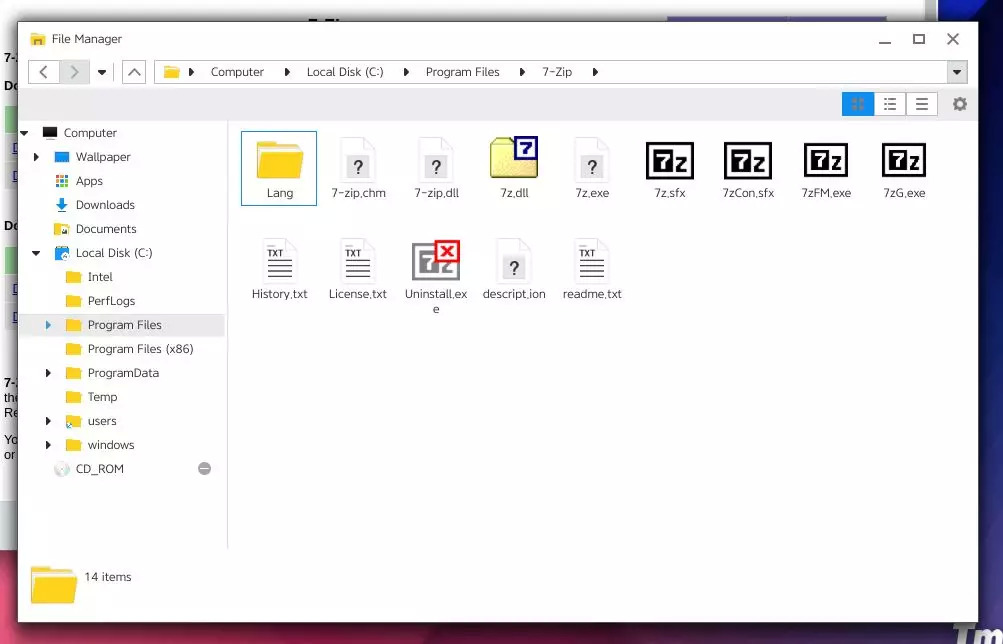Screen dimensions: 1003x644
Task: Select the readme.txt file
Action: coord(592,262)
